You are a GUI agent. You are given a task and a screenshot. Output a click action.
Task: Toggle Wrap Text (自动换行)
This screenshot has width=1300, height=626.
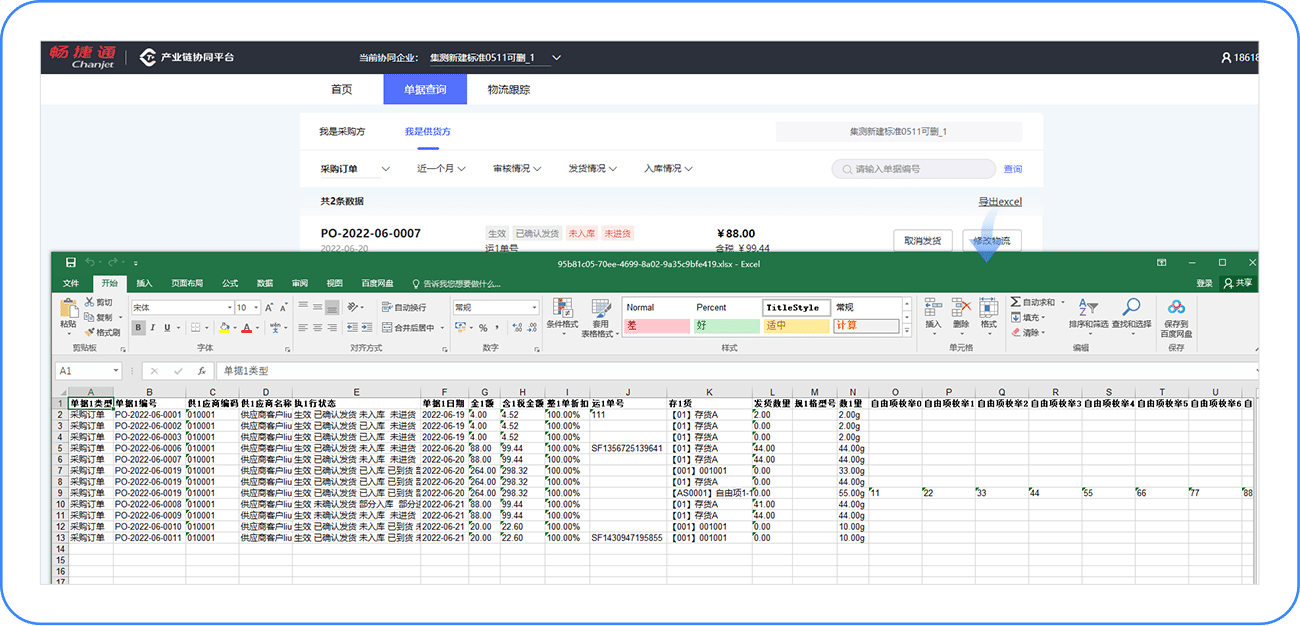405,308
